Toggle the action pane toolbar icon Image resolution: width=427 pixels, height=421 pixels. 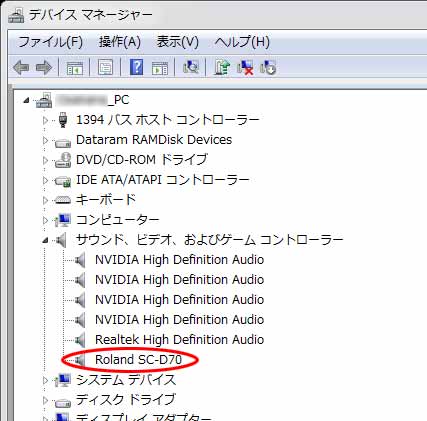[x=160, y=68]
